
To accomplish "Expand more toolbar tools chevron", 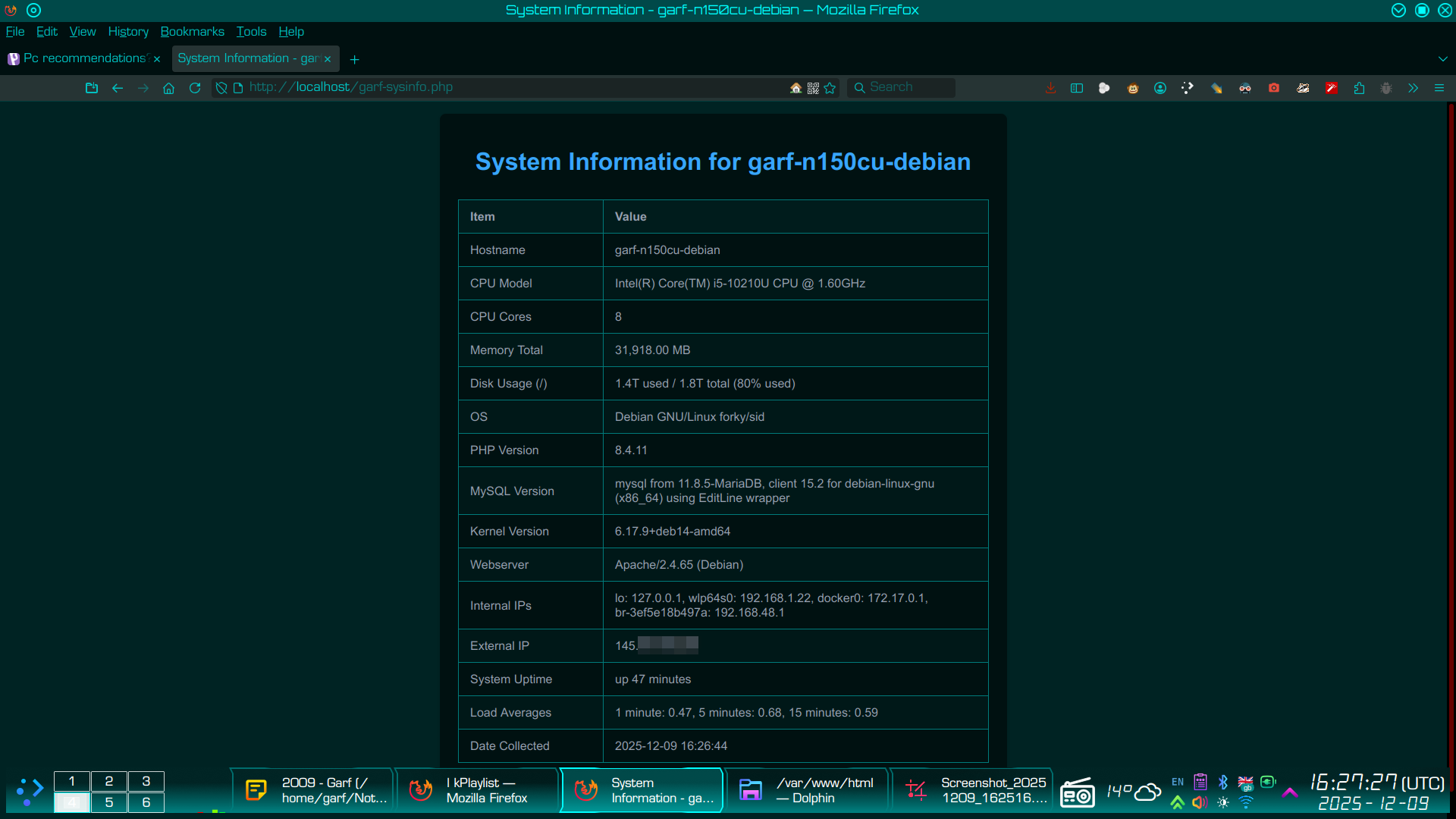I will [1413, 88].
